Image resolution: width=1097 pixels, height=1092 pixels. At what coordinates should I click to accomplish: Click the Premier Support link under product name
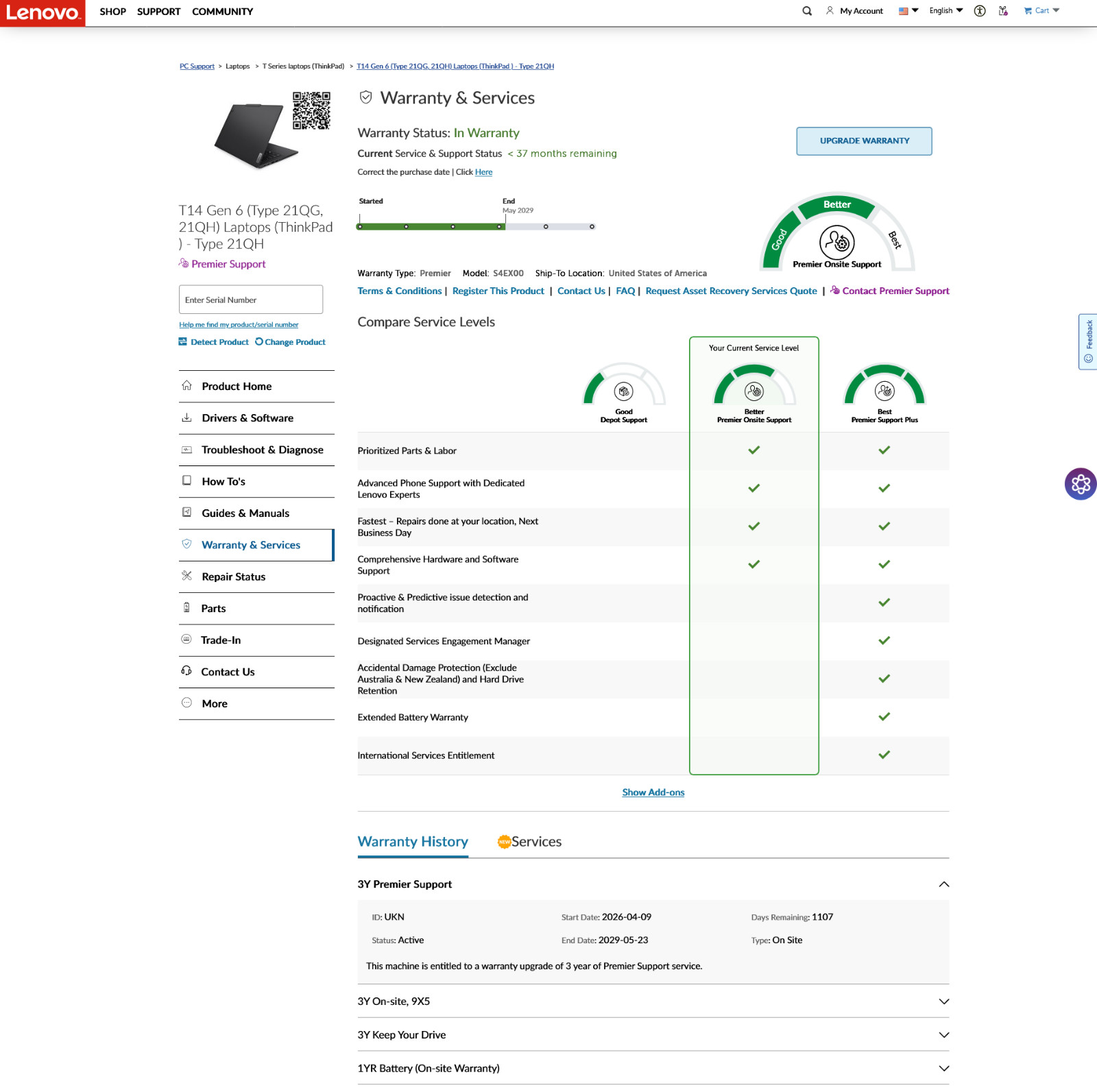(222, 264)
